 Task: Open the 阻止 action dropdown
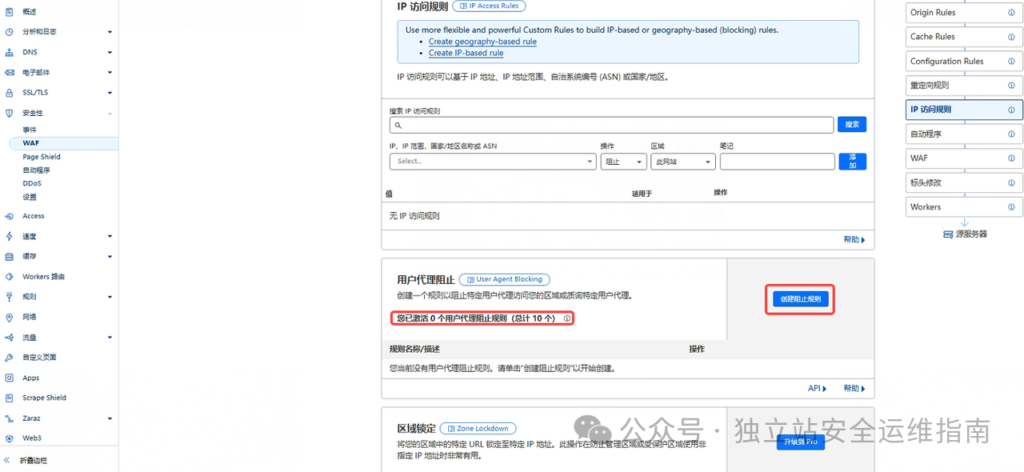point(623,161)
